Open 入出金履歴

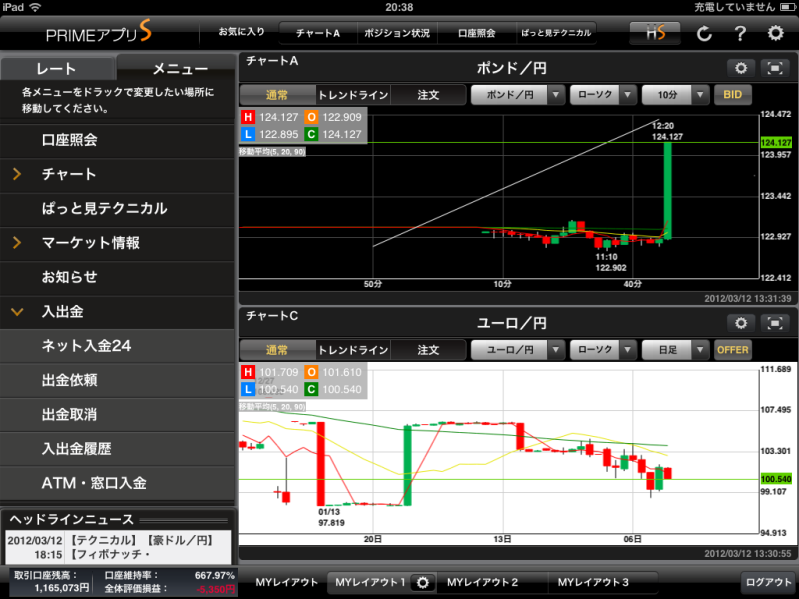pyautogui.click(x=117, y=449)
